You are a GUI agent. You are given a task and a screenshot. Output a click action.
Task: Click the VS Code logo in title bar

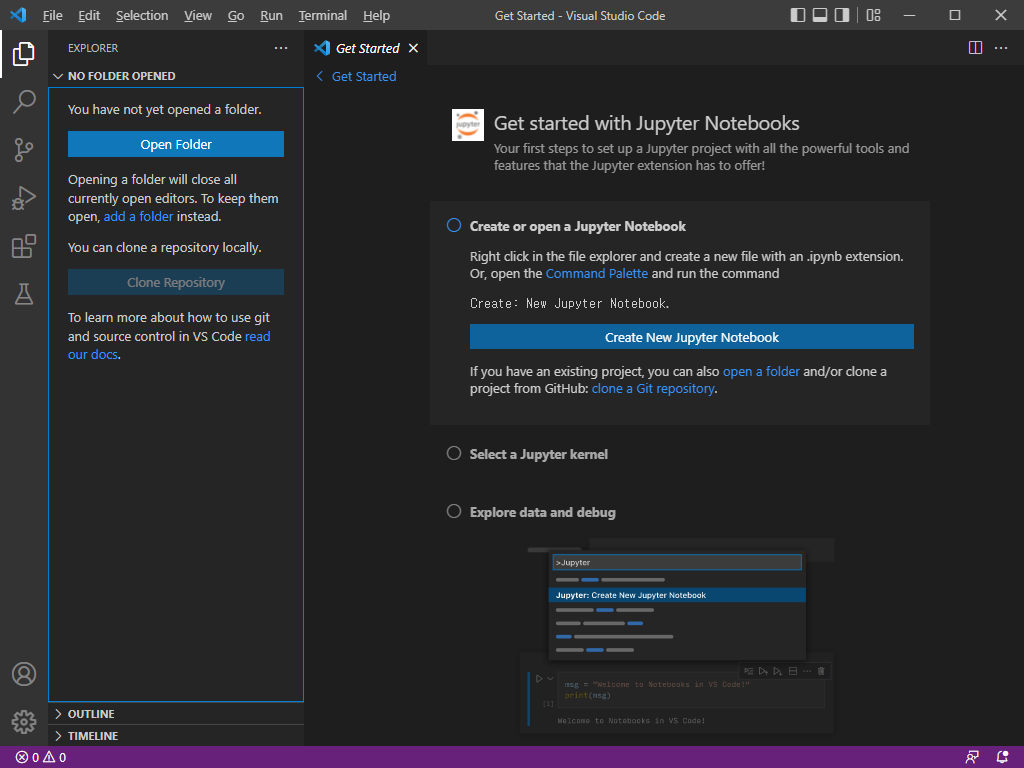pyautogui.click(x=18, y=15)
